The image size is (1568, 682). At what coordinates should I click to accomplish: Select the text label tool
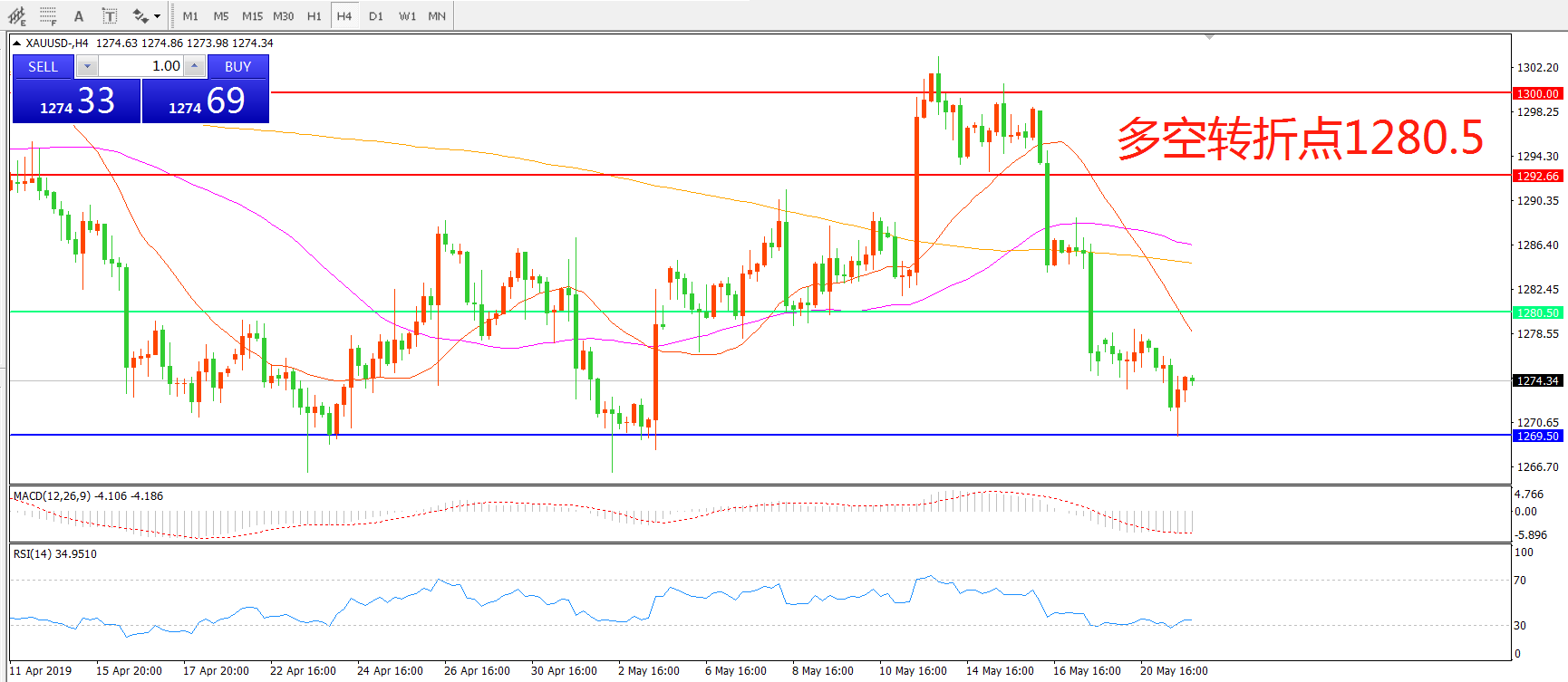(x=110, y=16)
